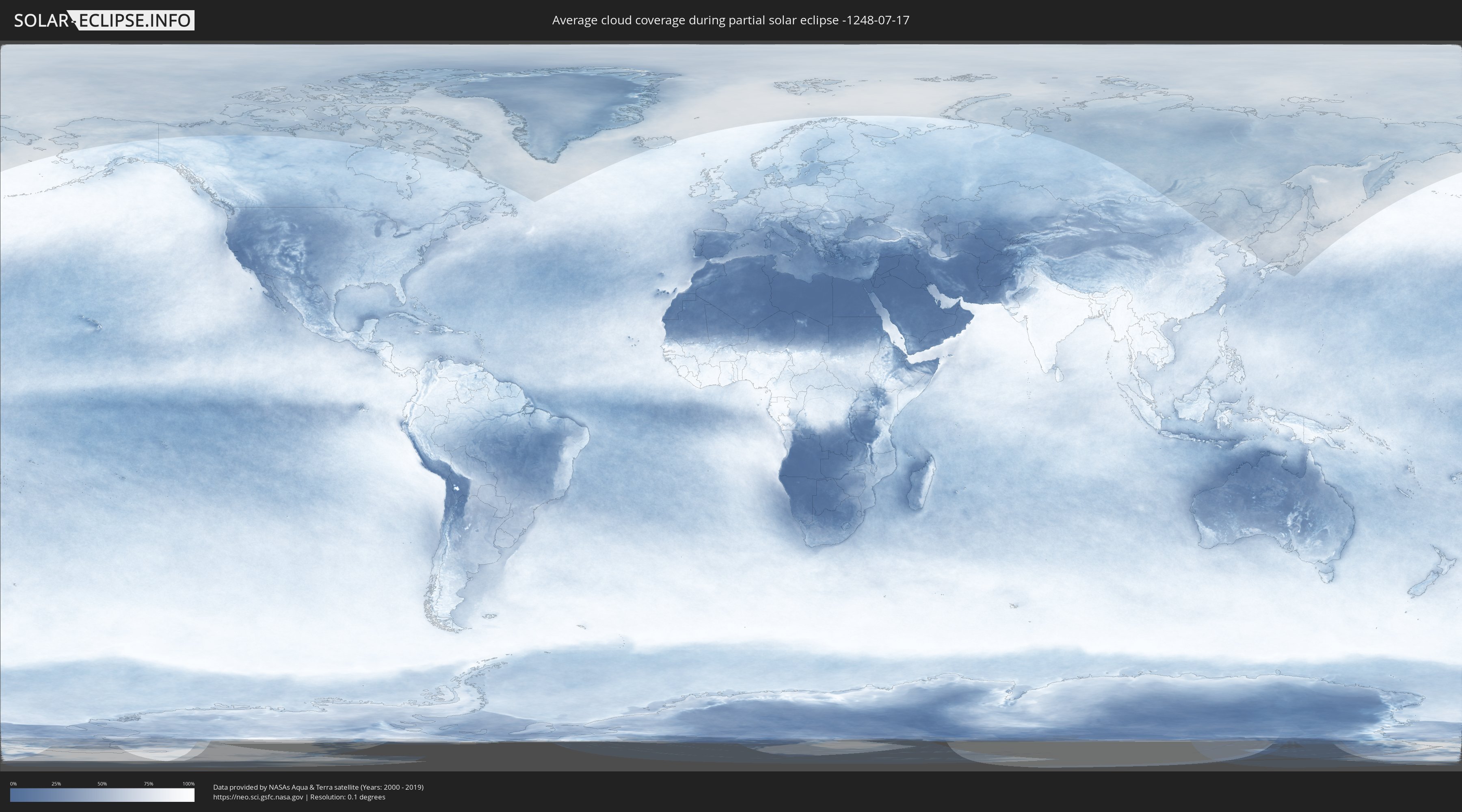
Task: Click the cloud coverage eclipse title text
Action: (731, 20)
